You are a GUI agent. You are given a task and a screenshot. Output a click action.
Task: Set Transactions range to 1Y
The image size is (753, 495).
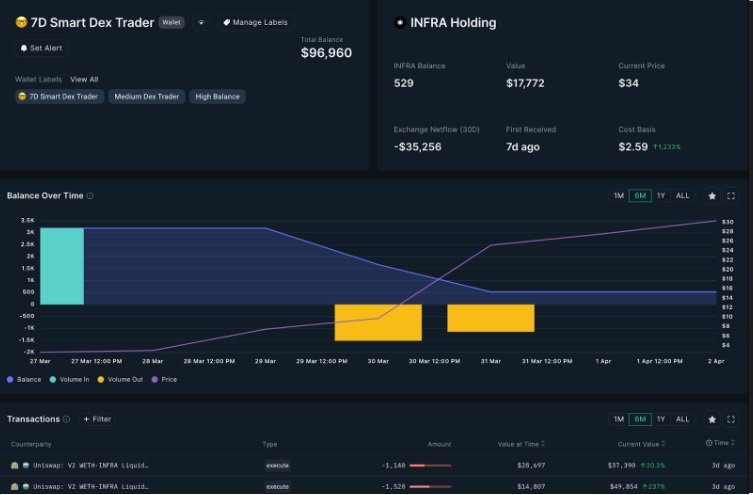(x=661, y=419)
